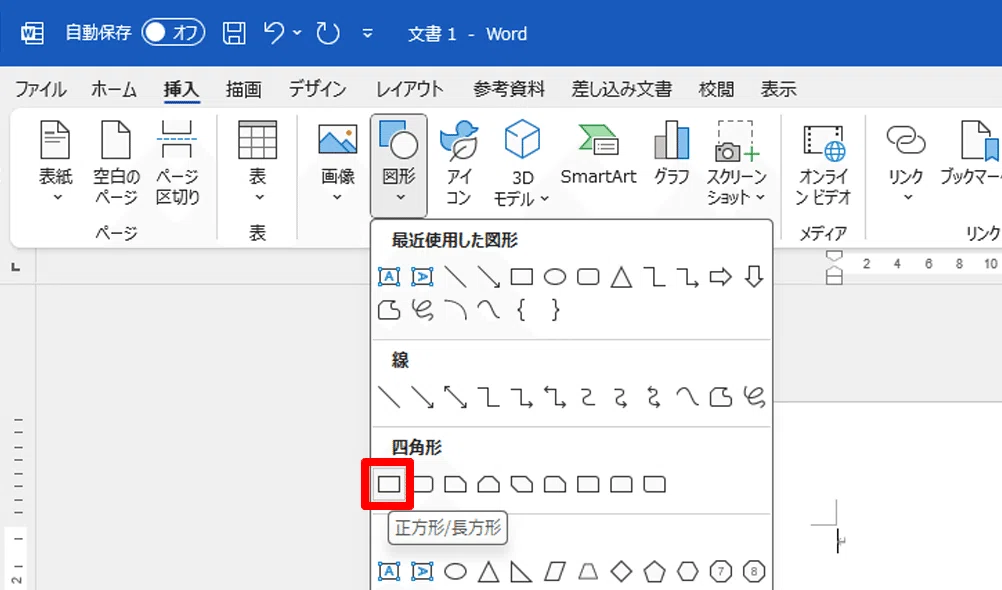
Task: Insert a ページ区切り page break
Action: tap(177, 162)
